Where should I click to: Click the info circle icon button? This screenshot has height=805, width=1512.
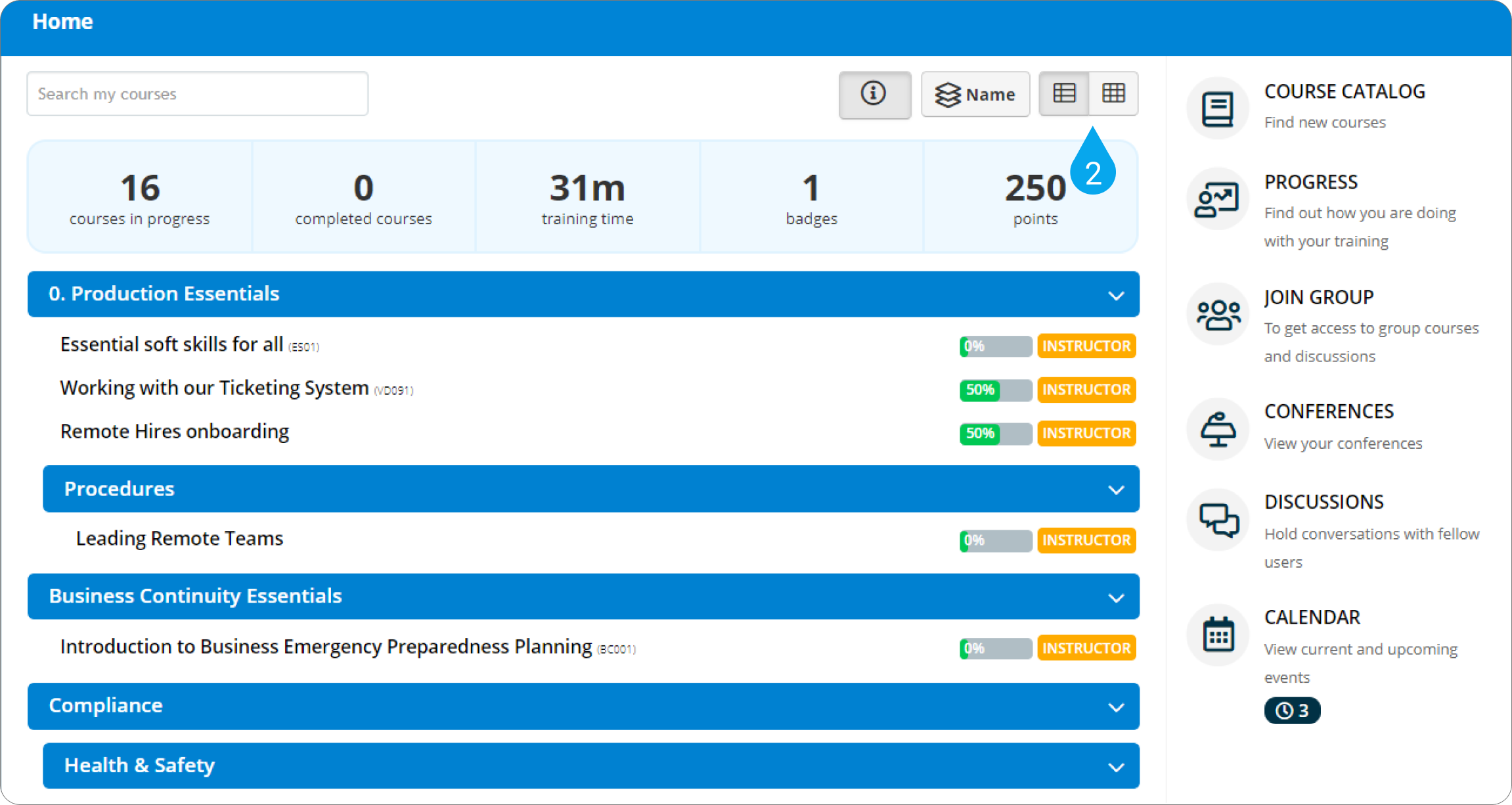(x=874, y=95)
